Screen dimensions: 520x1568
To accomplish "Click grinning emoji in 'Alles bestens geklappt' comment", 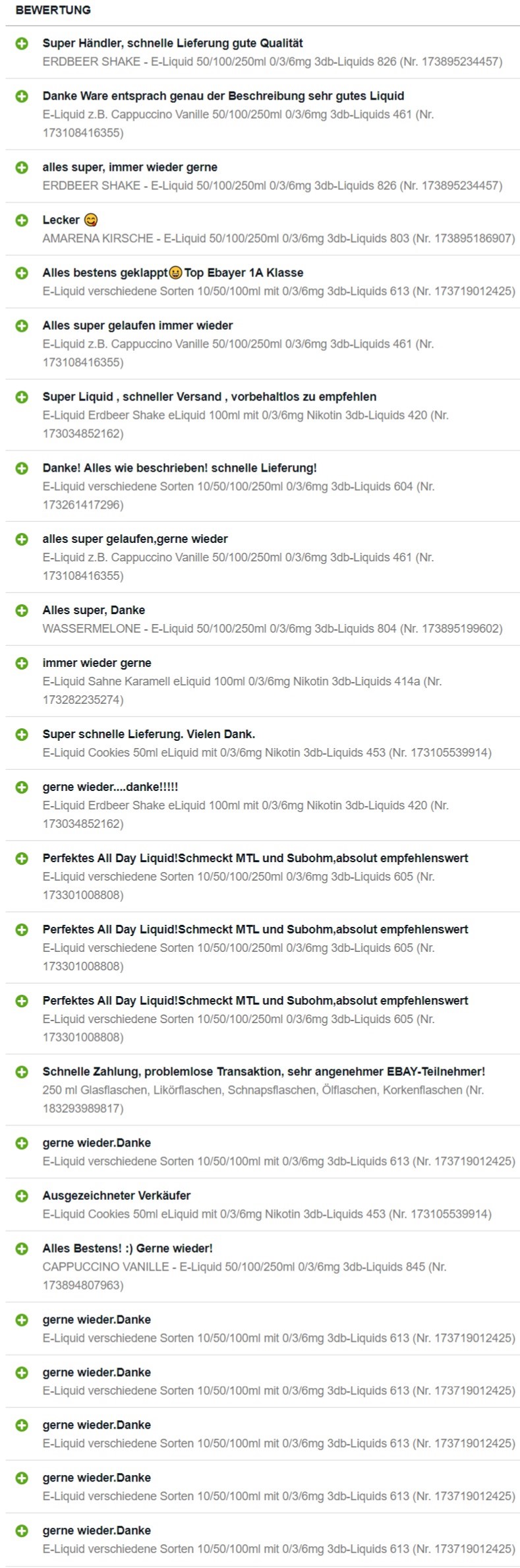I will (175, 273).
